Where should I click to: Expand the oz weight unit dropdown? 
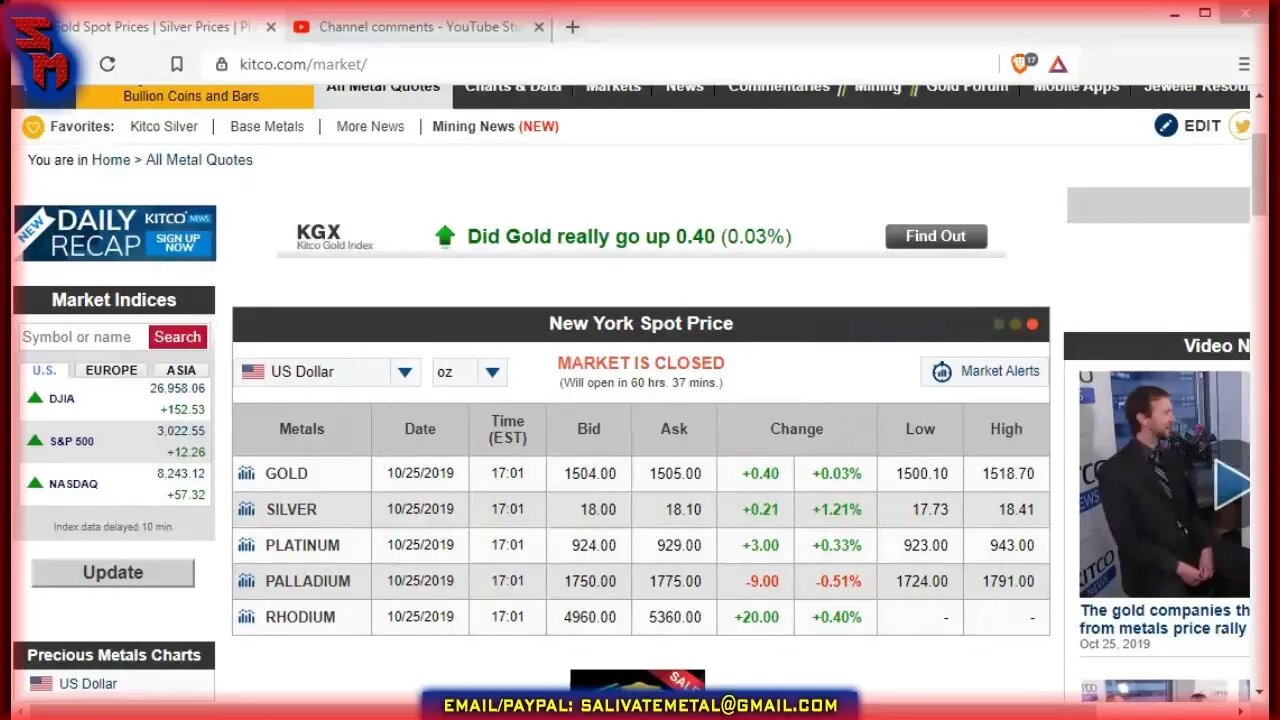(492, 372)
